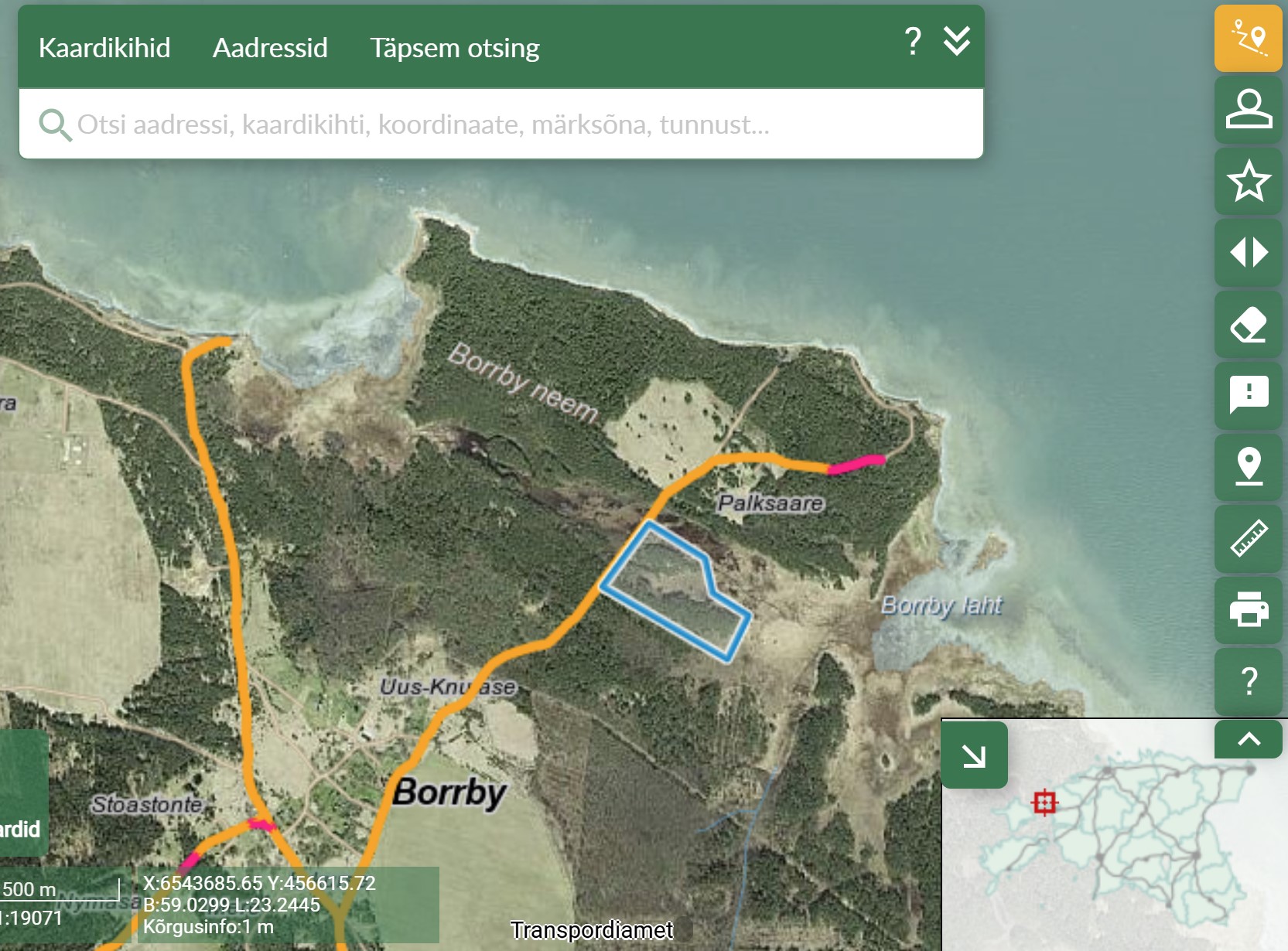Activate the map compare arrows tool

pyautogui.click(x=1248, y=253)
